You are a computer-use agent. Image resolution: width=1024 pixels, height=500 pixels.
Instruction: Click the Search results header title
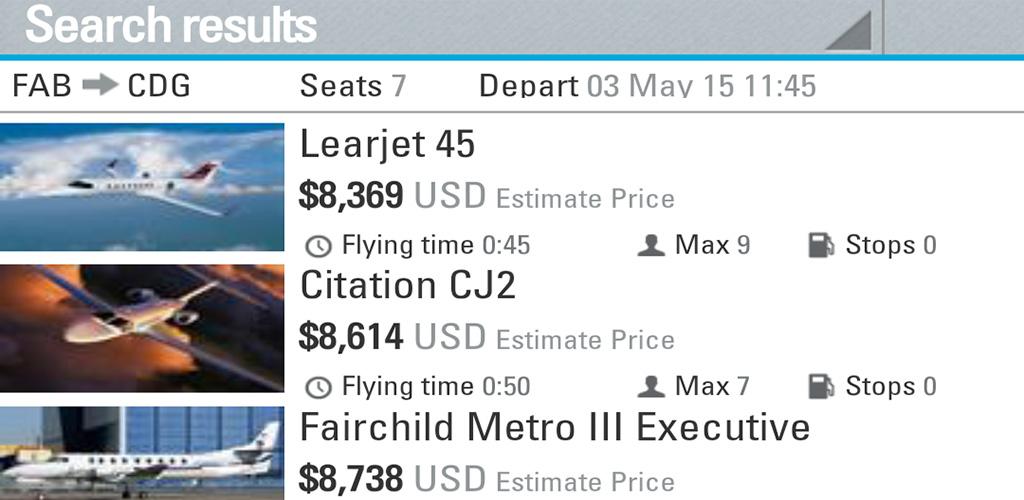tap(171, 26)
